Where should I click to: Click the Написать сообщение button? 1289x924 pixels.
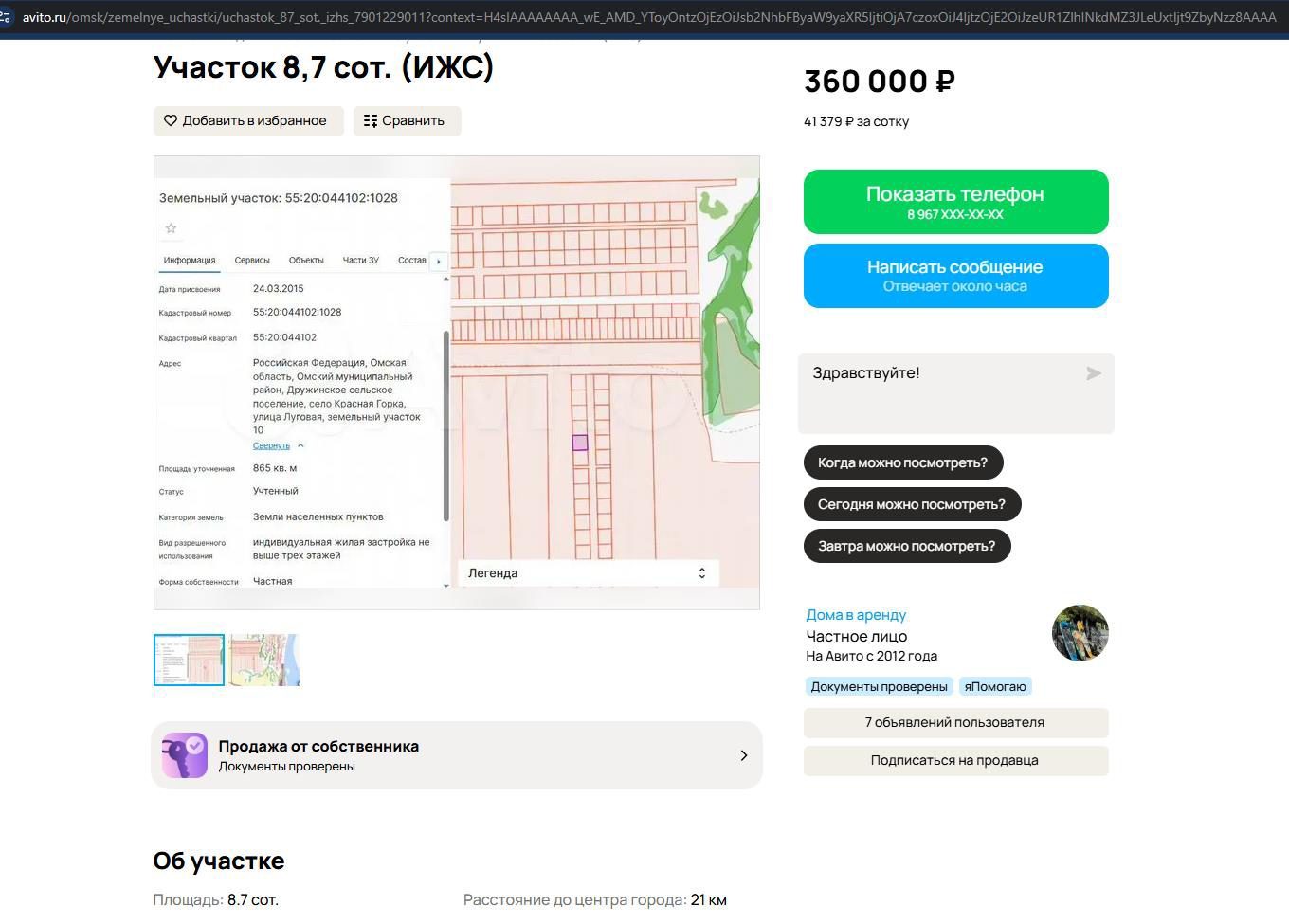[956, 276]
